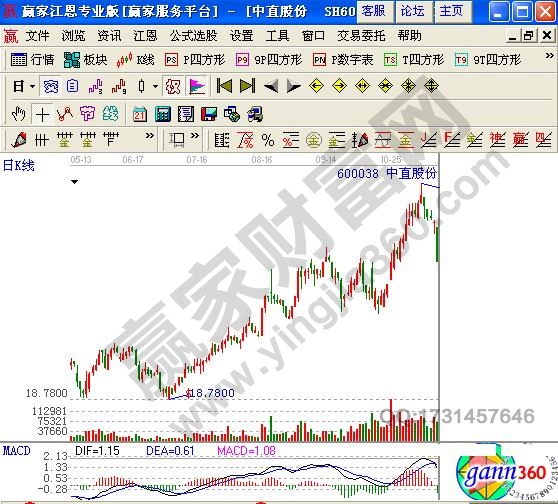
Task: Open the 交易委托 menu
Action: point(361,36)
